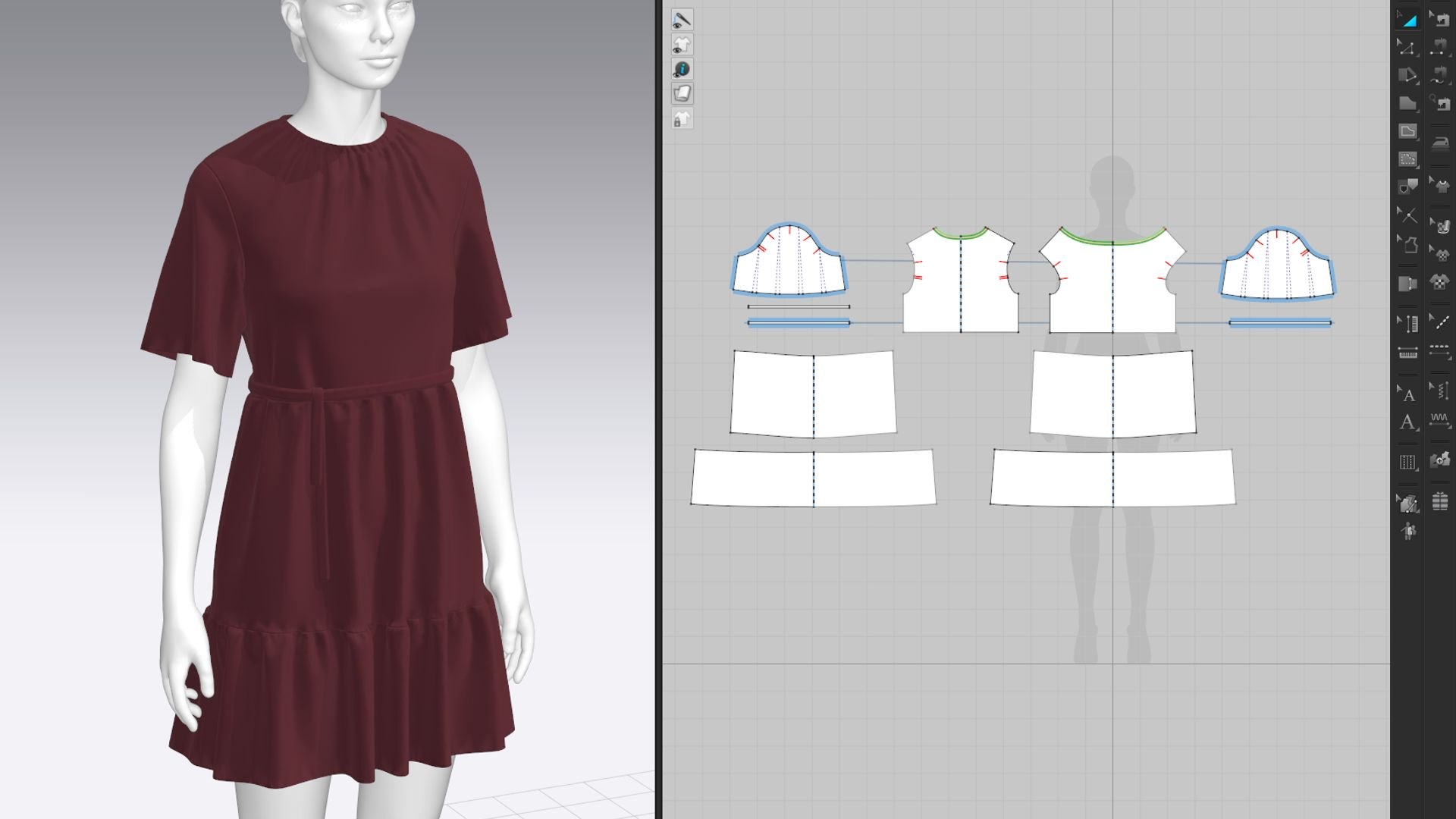Toggle 2D info visibility (info with eye)

pyautogui.click(x=682, y=70)
